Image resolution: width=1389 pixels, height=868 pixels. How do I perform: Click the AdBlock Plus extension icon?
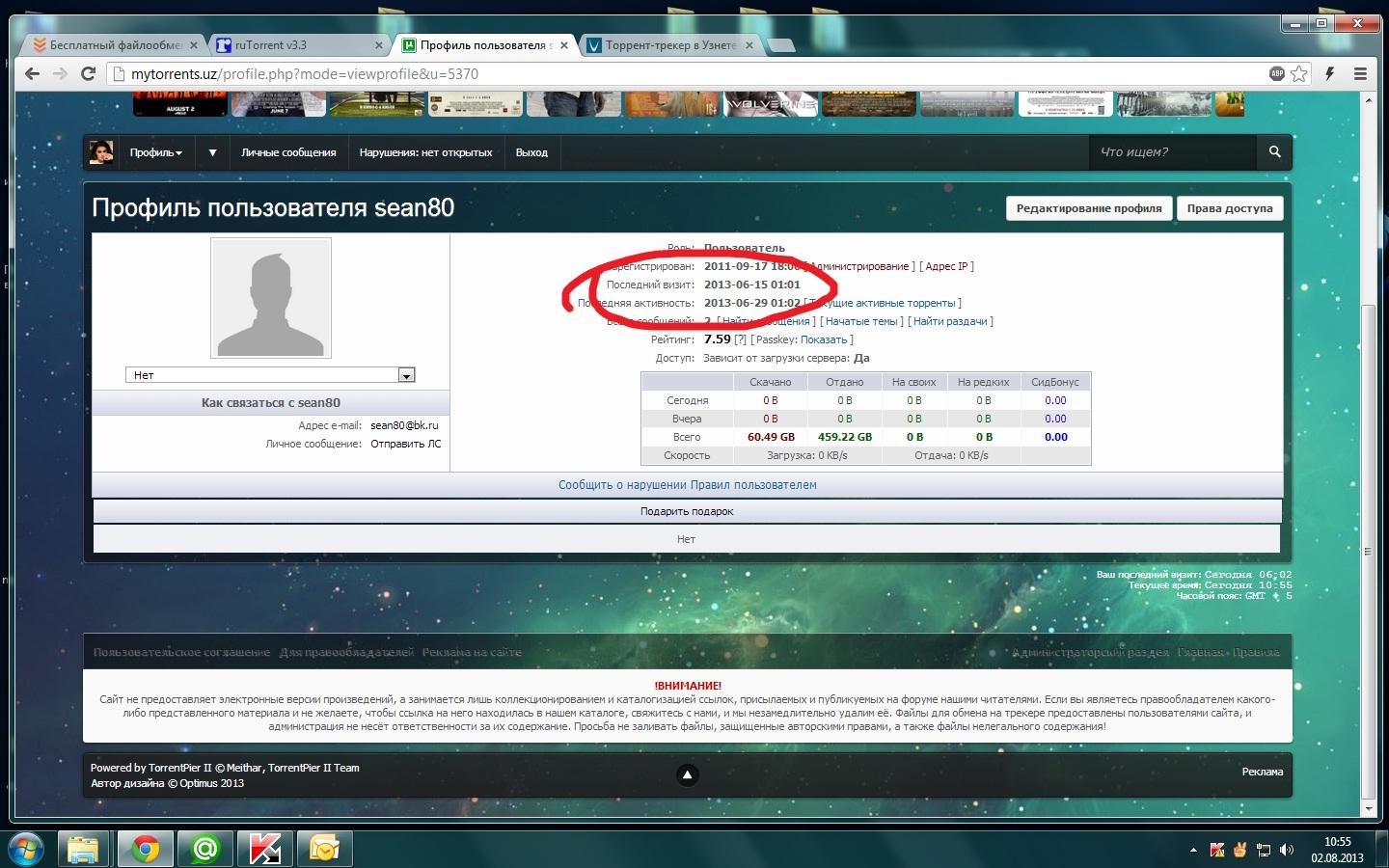[1277, 73]
